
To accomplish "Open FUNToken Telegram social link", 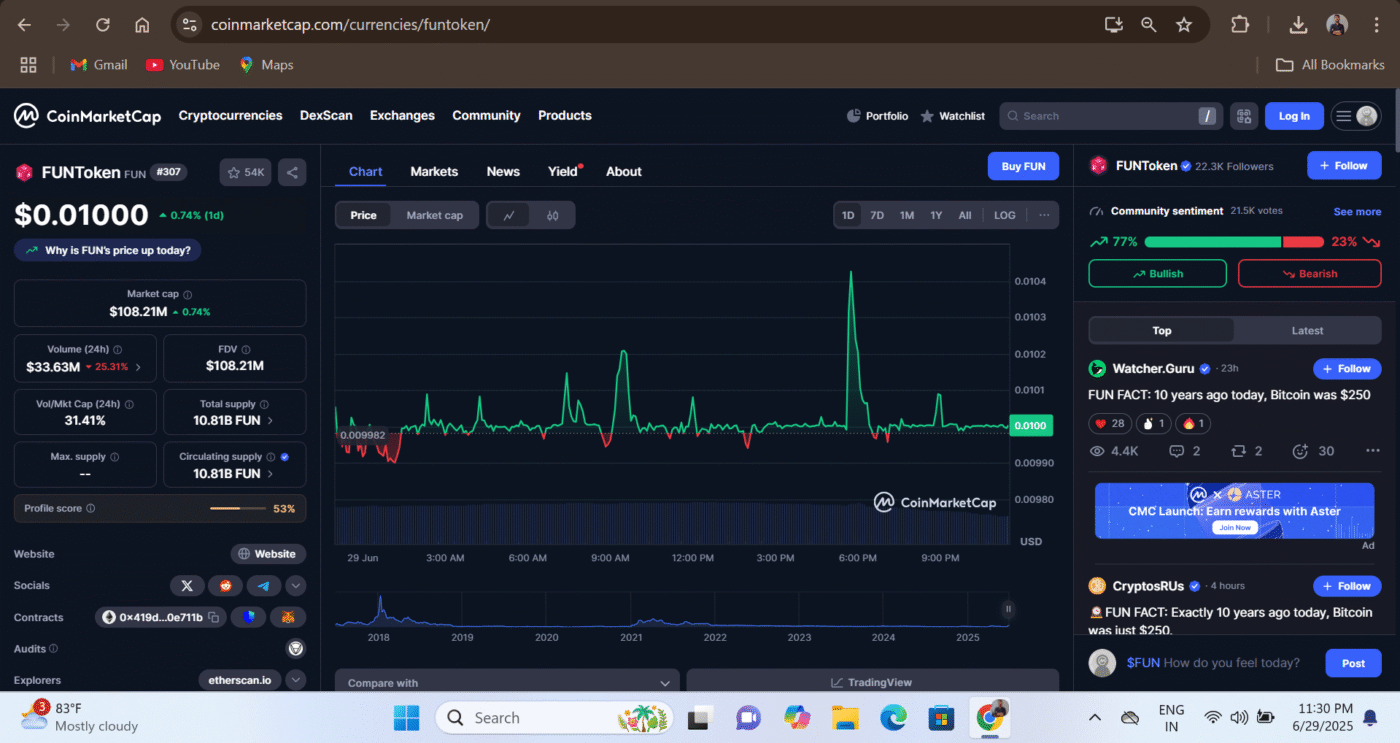I will coord(263,586).
